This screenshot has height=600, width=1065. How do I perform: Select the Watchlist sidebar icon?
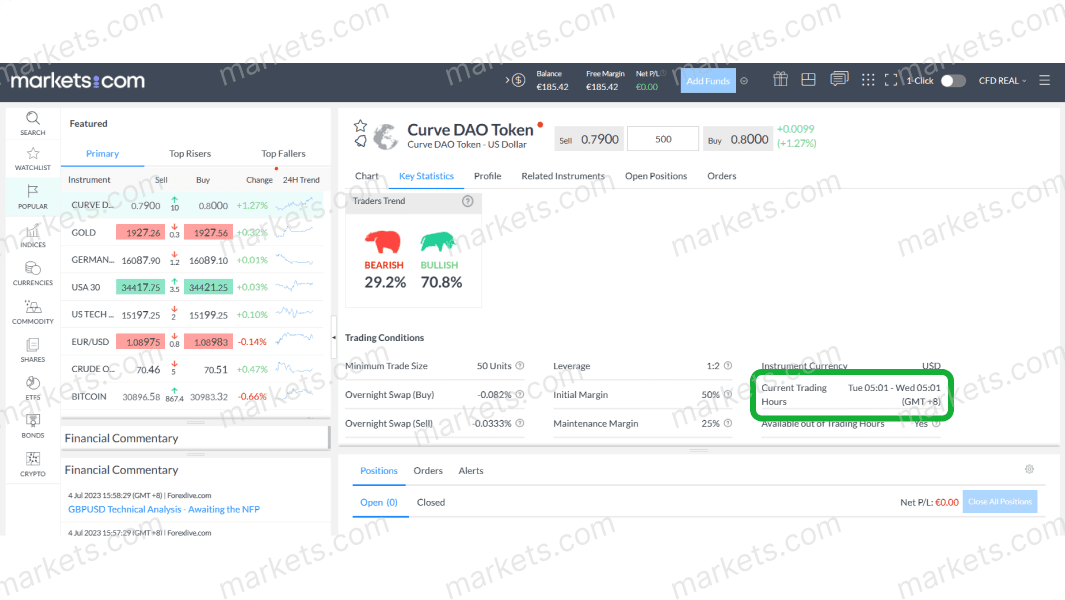(x=32, y=160)
